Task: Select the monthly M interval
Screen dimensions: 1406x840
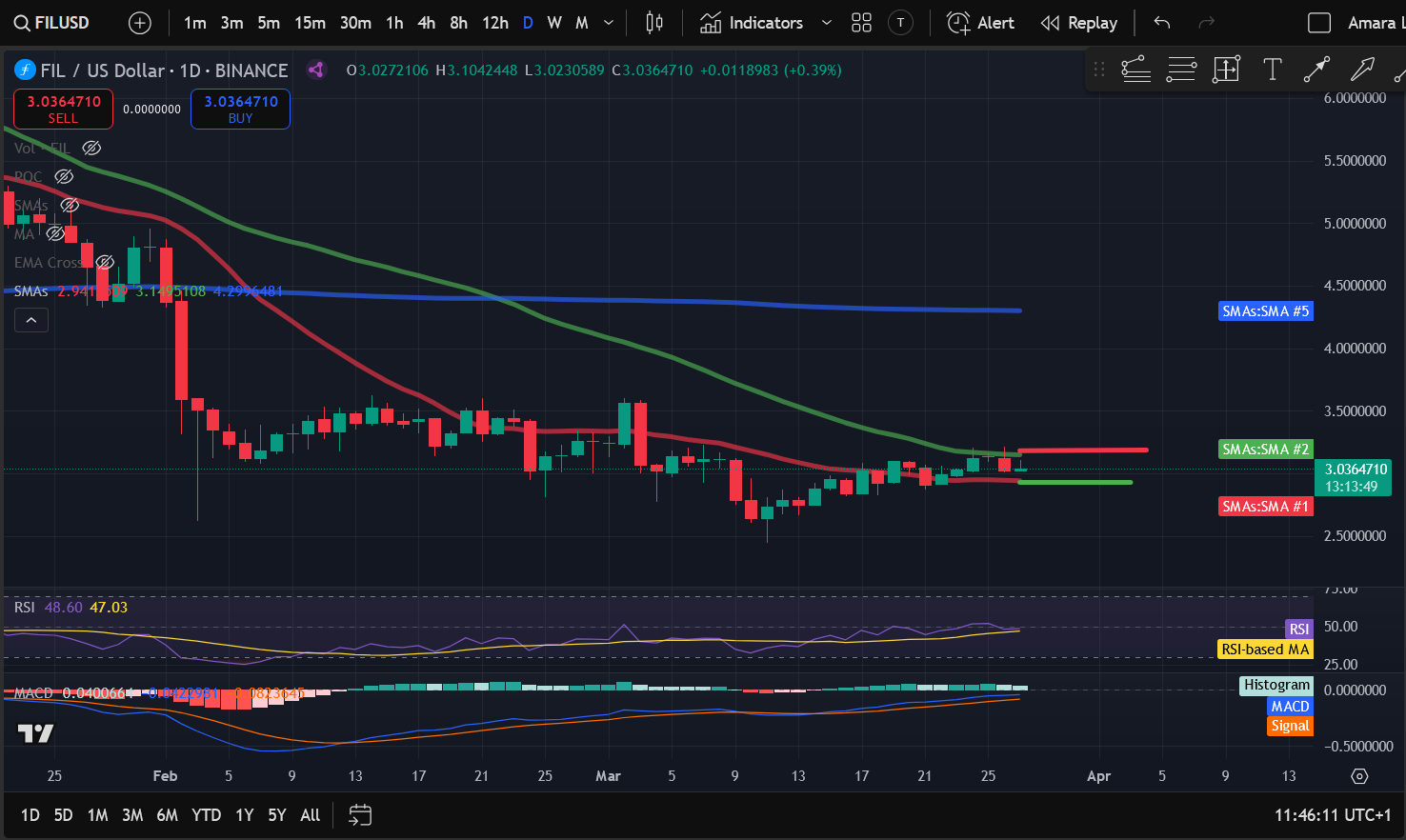Action: (582, 23)
